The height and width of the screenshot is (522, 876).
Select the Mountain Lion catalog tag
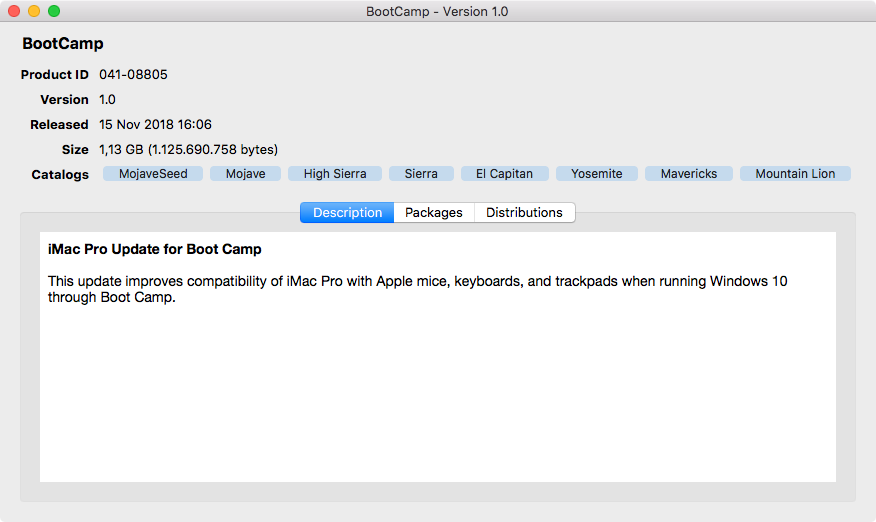pyautogui.click(x=795, y=174)
